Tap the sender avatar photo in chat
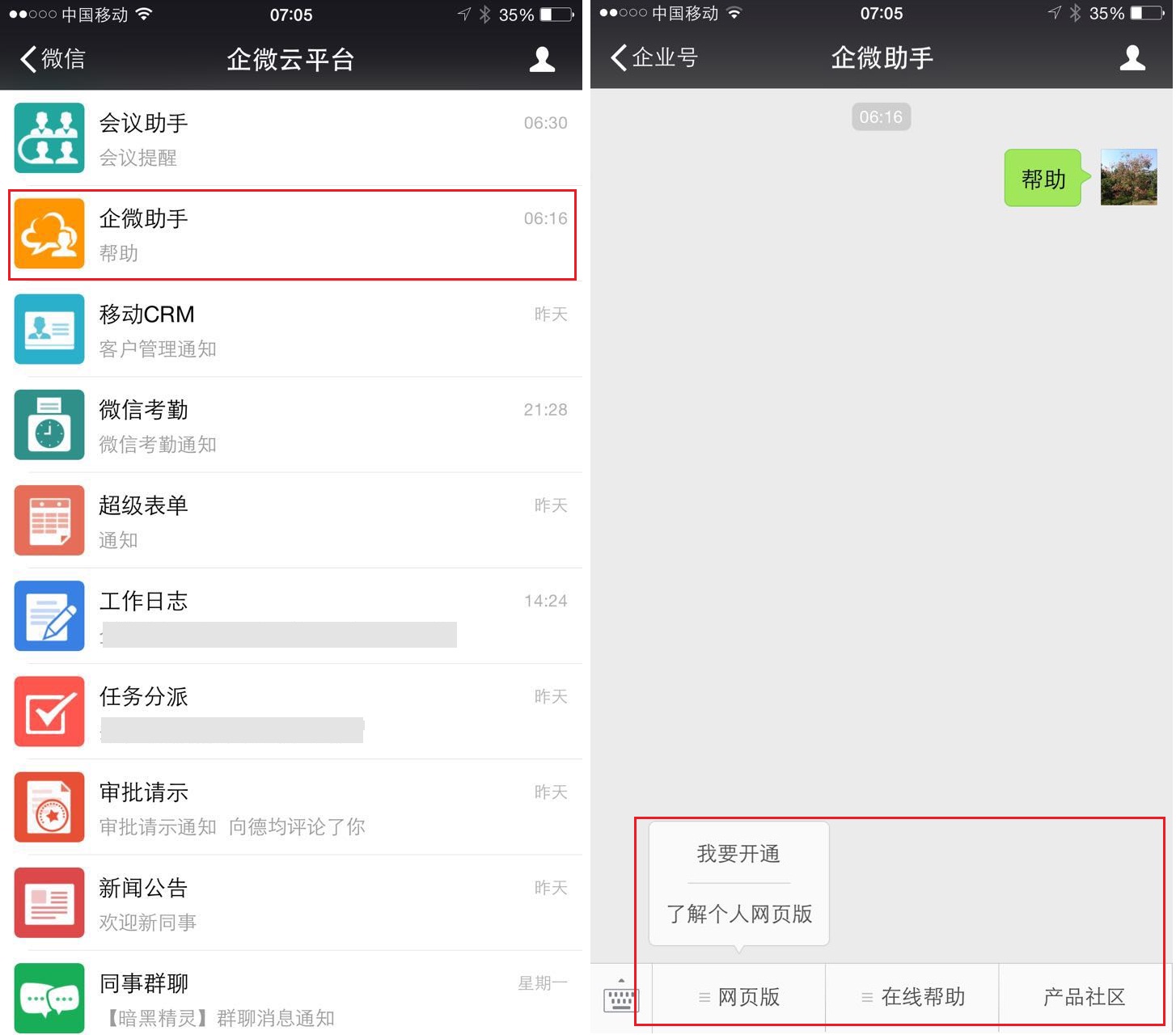Screen dimensions: 1176x1035 (1129, 177)
